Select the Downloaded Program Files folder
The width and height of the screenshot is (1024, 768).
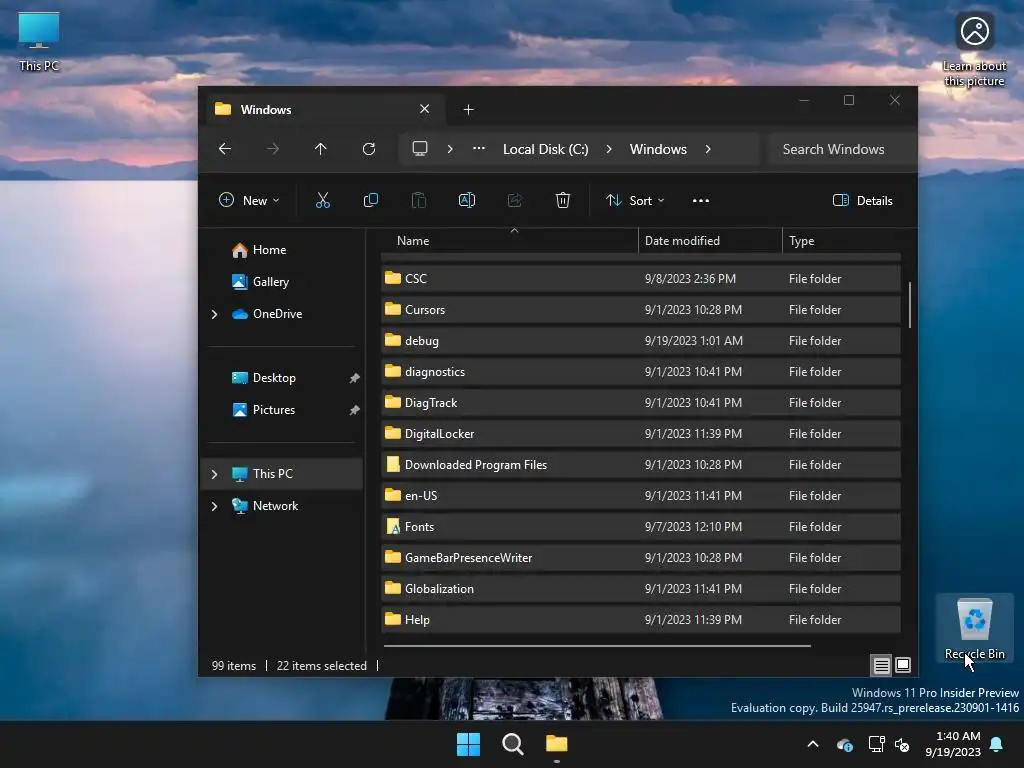(641, 465)
